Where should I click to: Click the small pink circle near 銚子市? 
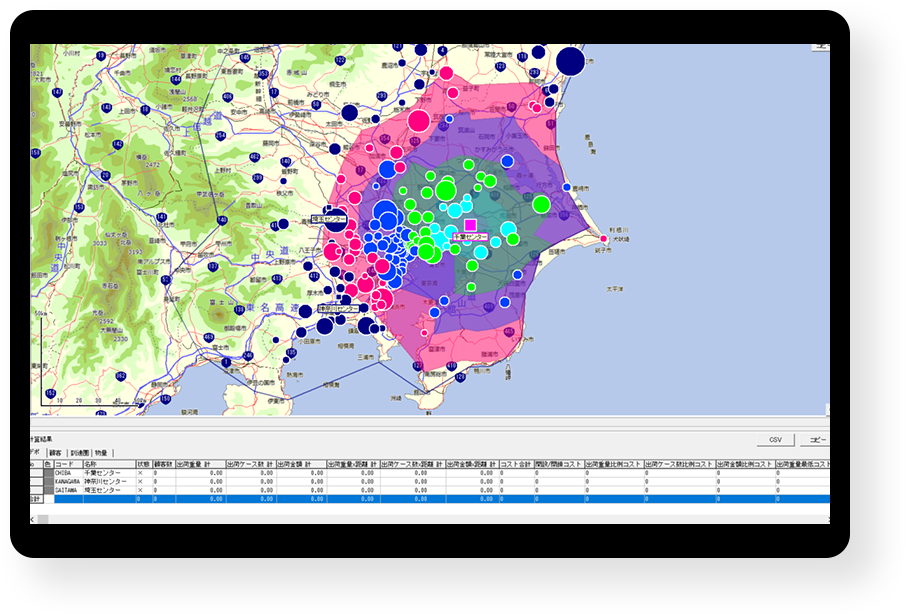coord(604,239)
